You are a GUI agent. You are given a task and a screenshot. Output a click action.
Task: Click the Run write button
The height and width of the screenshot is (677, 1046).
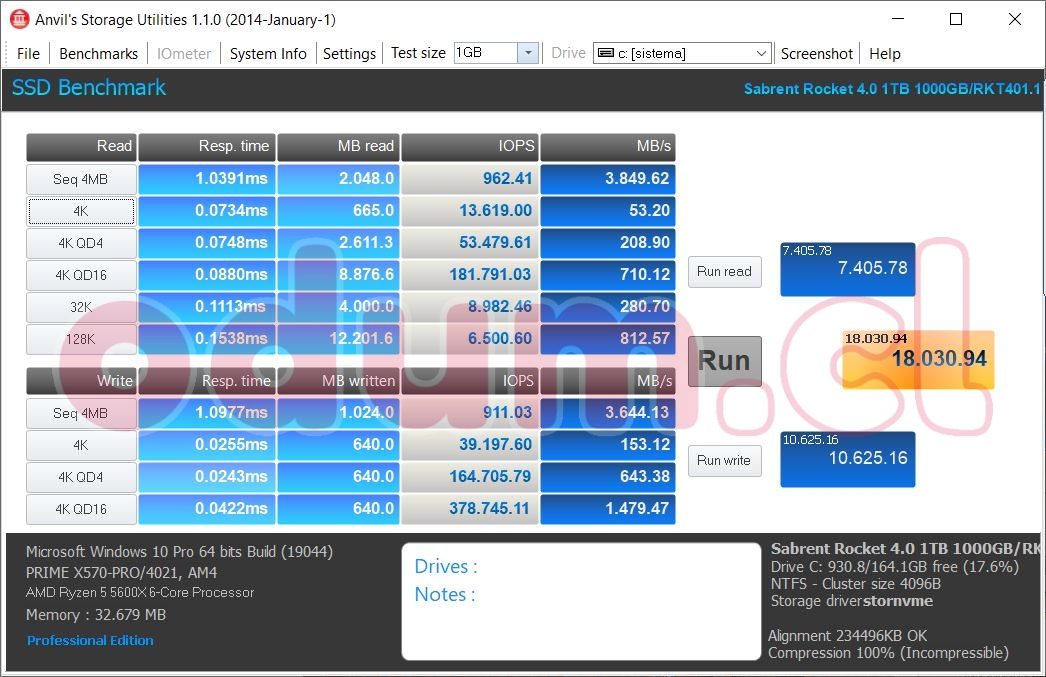click(724, 460)
